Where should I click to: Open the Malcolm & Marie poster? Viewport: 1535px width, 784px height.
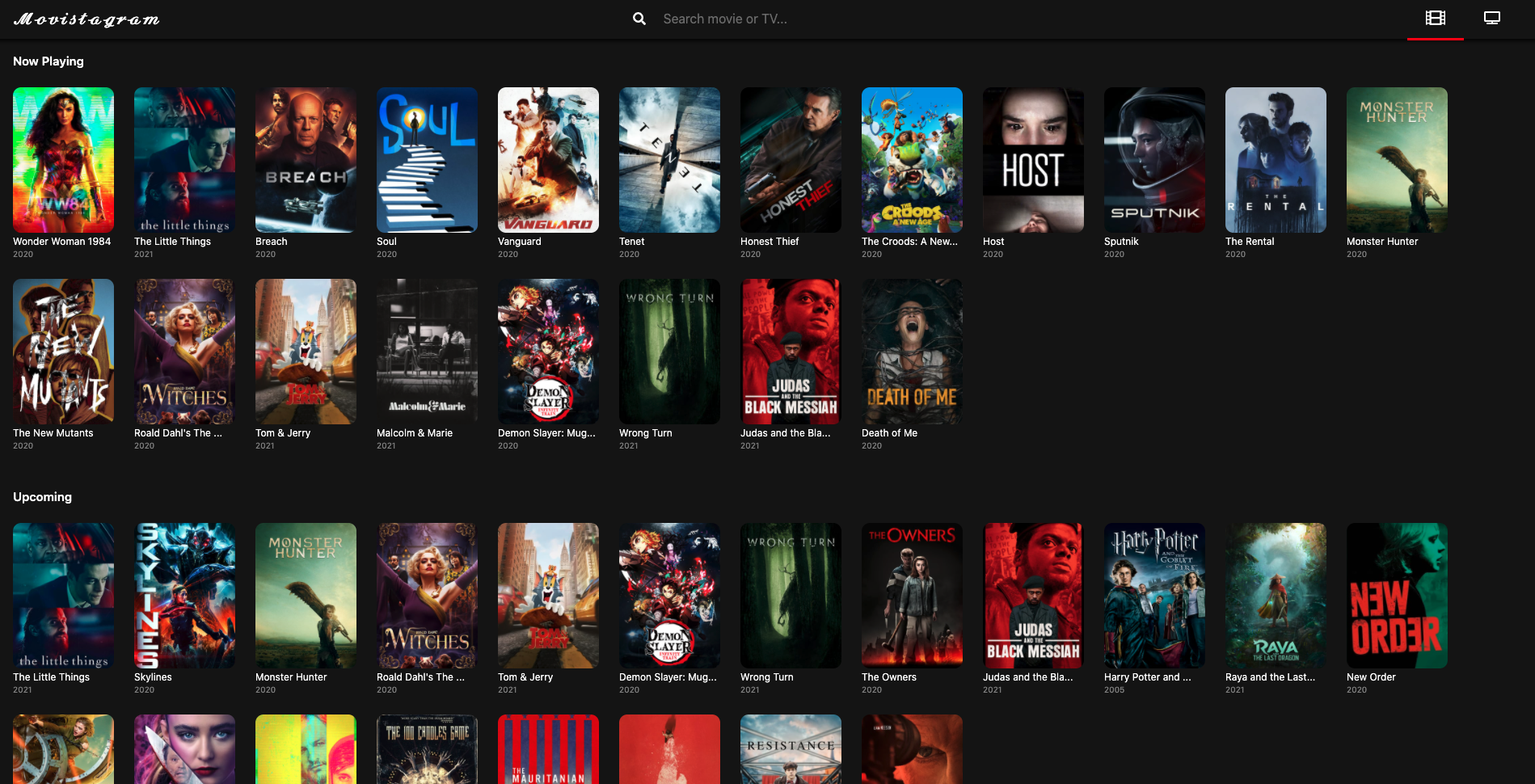[x=427, y=352]
